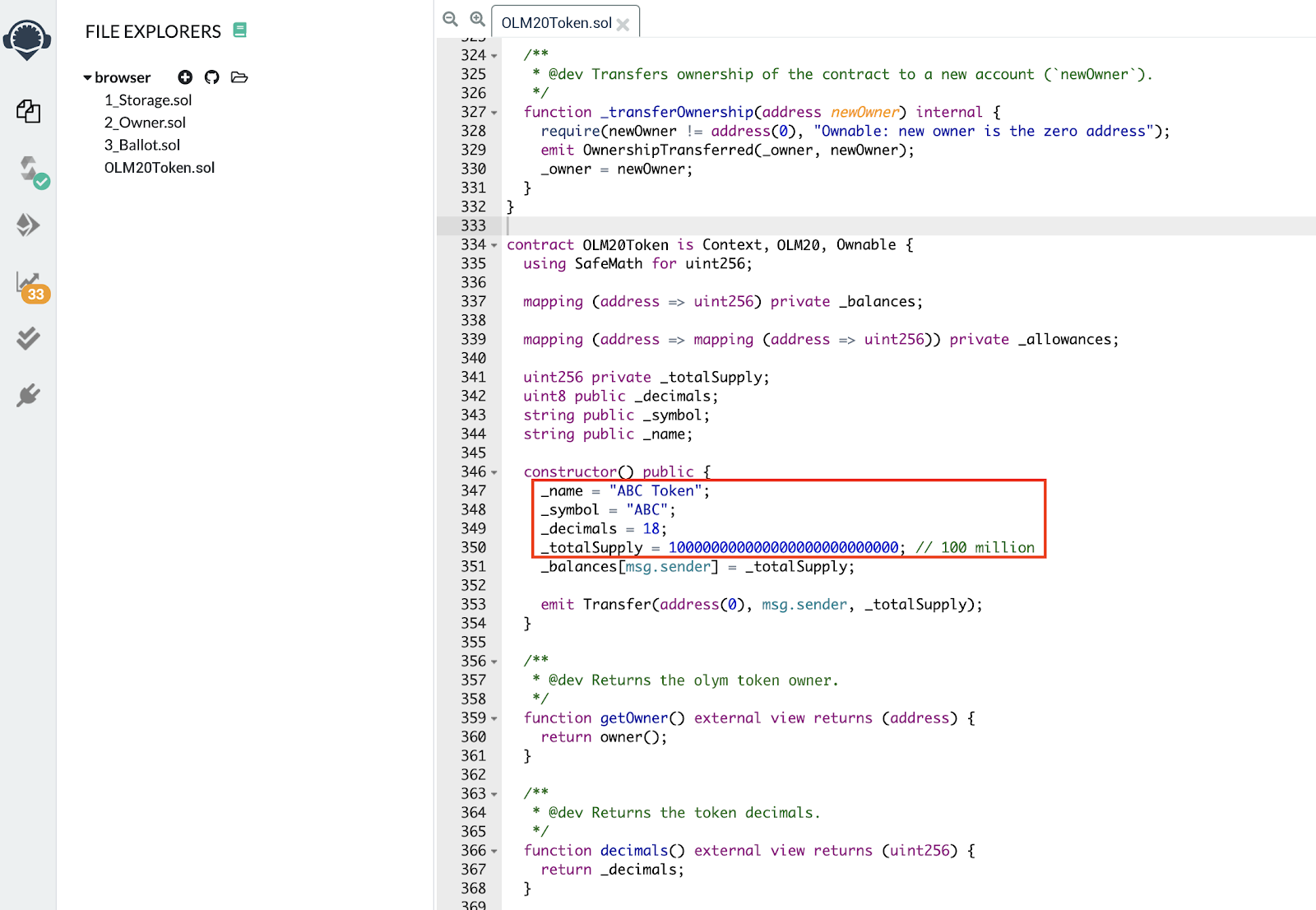Fold the comment block at line 324
Image resolution: width=1316 pixels, height=910 pixels.
tap(494, 56)
